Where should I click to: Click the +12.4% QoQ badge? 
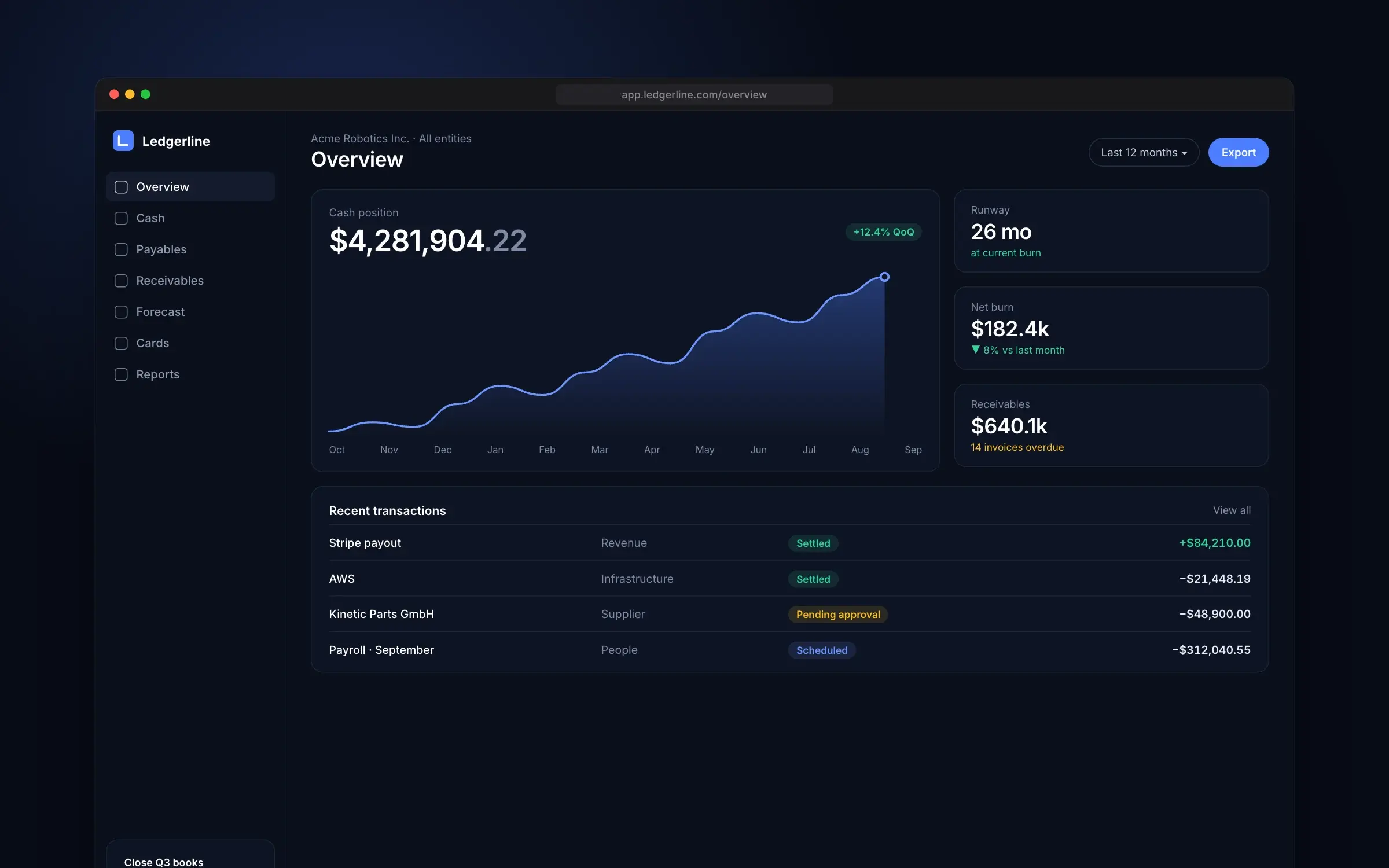point(884,232)
